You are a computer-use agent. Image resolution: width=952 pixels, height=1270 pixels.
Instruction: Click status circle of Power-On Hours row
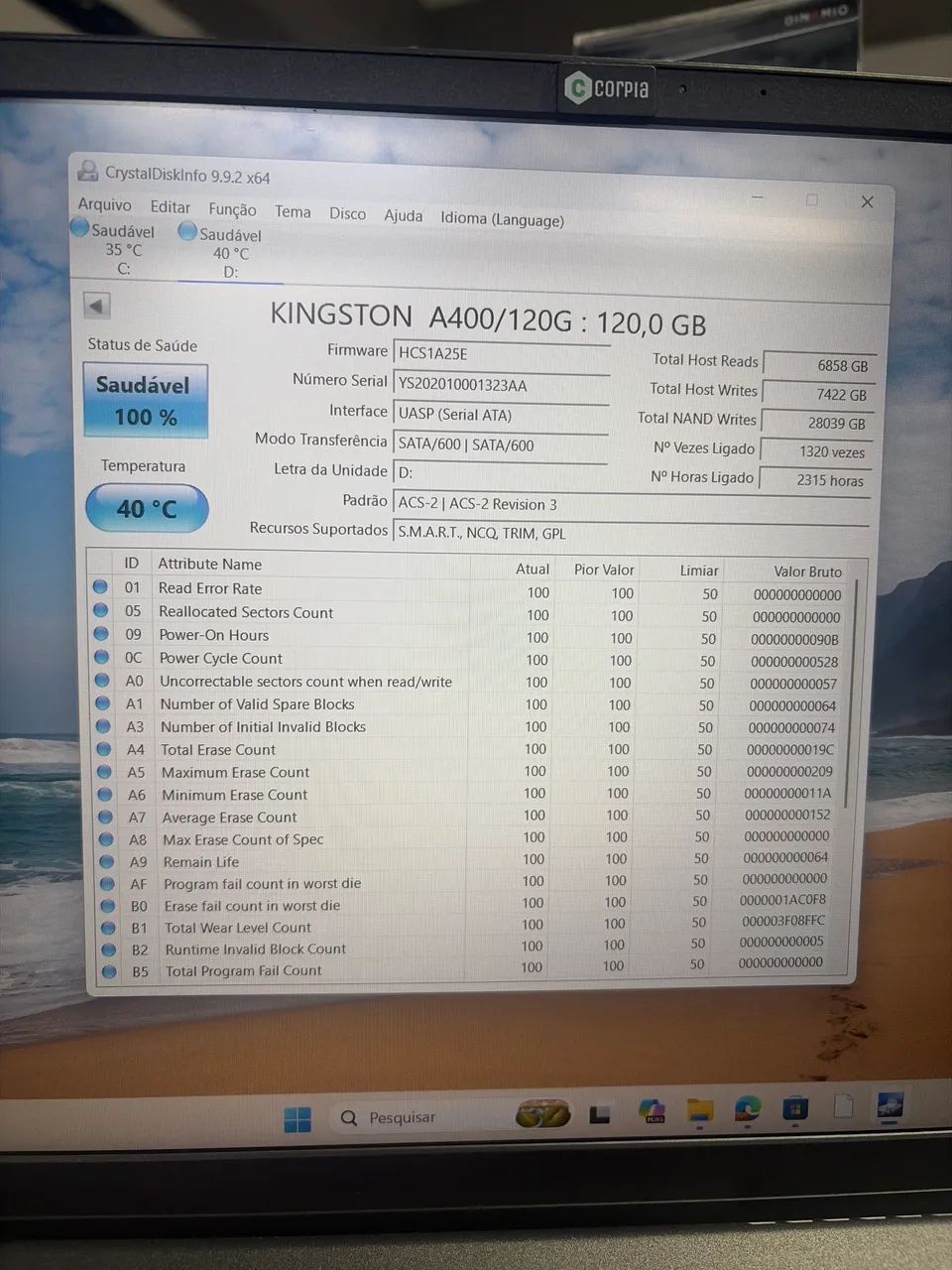[x=101, y=633]
